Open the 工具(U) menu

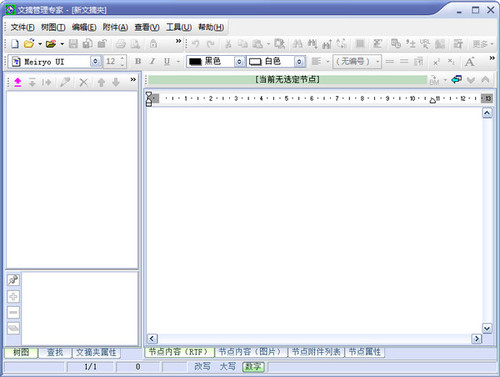(179, 27)
